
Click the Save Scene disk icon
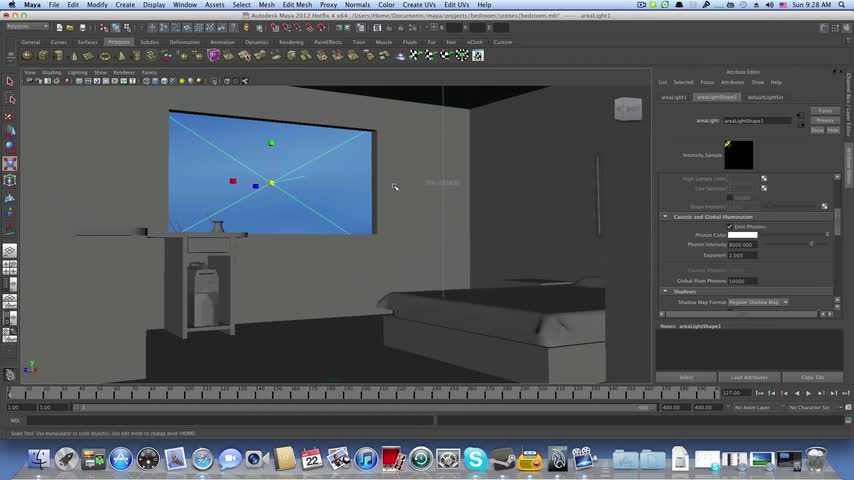[82, 27]
